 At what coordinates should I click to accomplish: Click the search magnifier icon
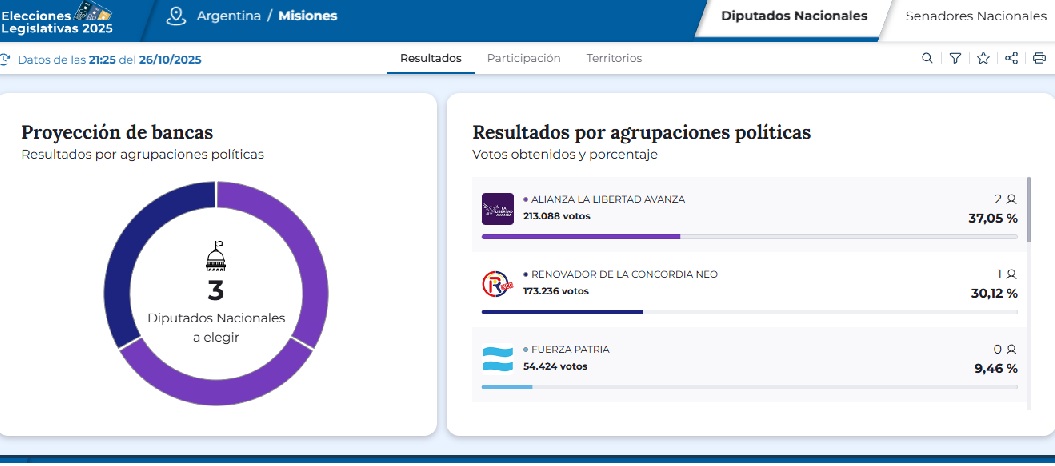tap(928, 59)
